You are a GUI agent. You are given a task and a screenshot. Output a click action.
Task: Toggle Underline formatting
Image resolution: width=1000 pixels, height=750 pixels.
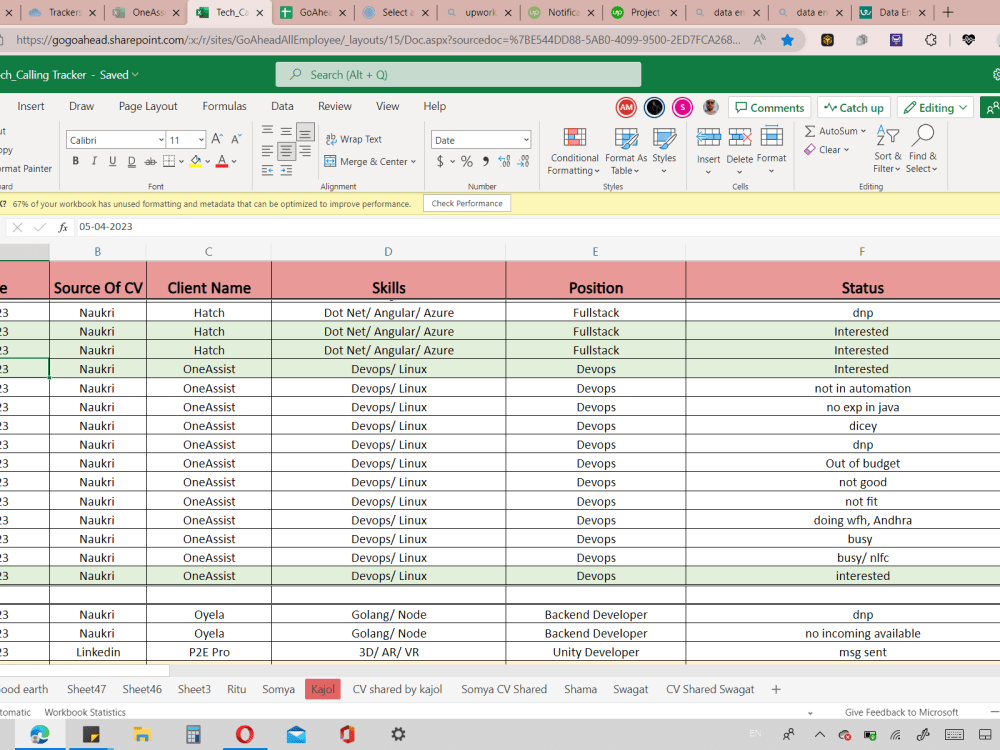[113, 161]
